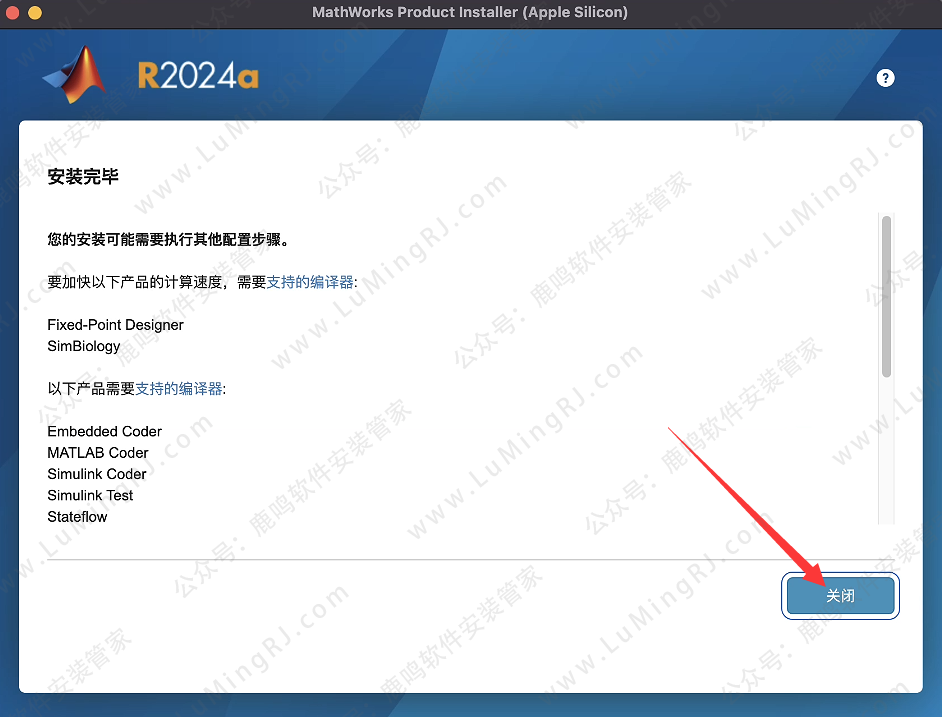This screenshot has height=717, width=942.
Task: Select the Simulink Test entry
Action: pyautogui.click(x=90, y=496)
